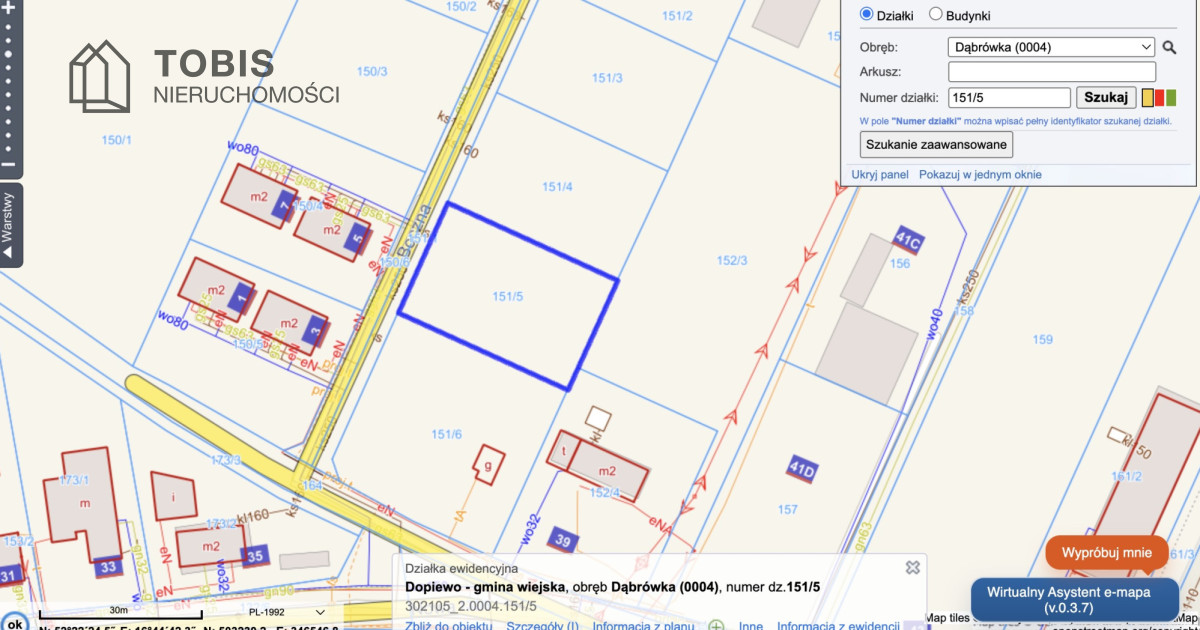Click the Arkusz input field

point(1051,72)
